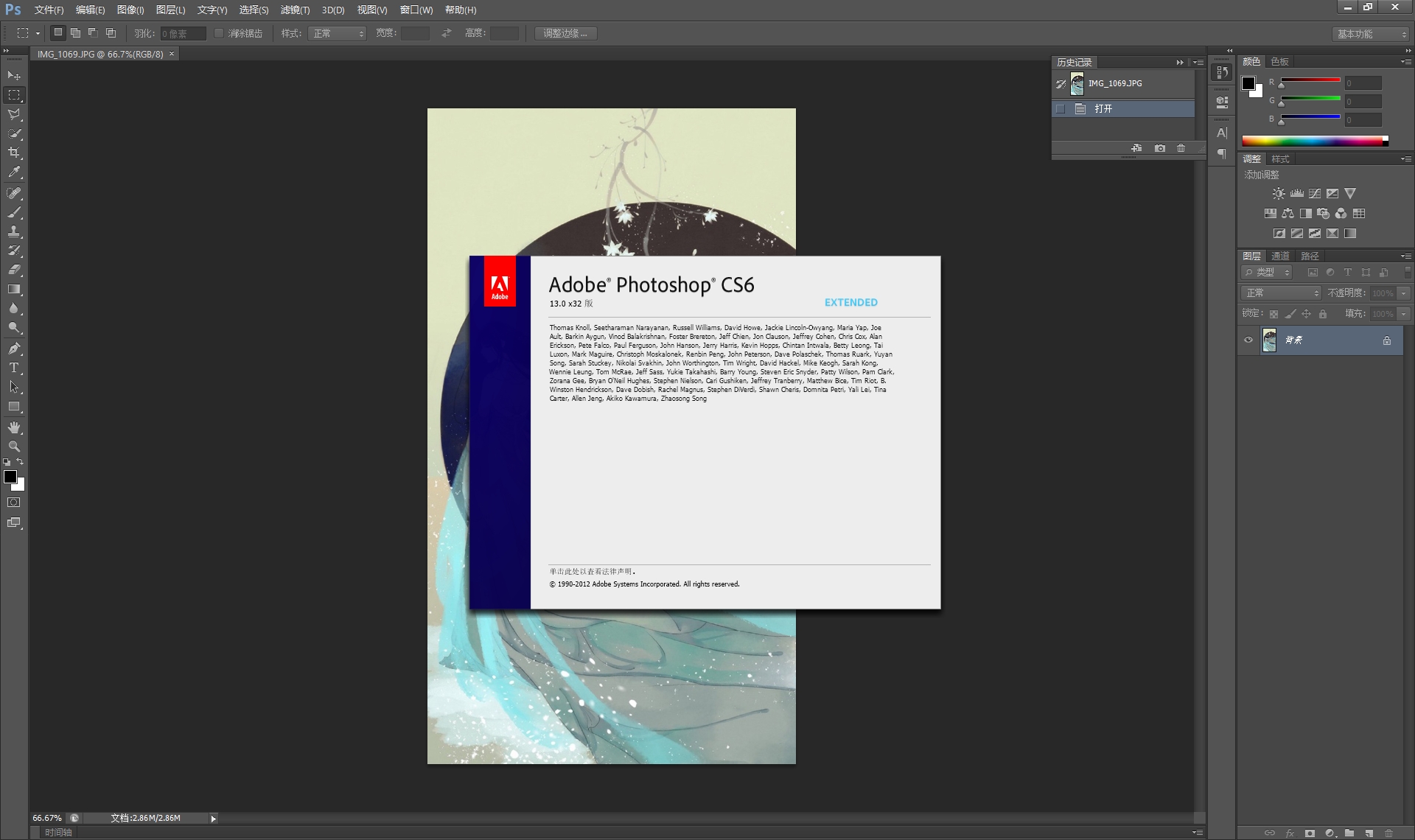Click the Refine Edge button
The height and width of the screenshot is (840, 1415).
[x=565, y=33]
